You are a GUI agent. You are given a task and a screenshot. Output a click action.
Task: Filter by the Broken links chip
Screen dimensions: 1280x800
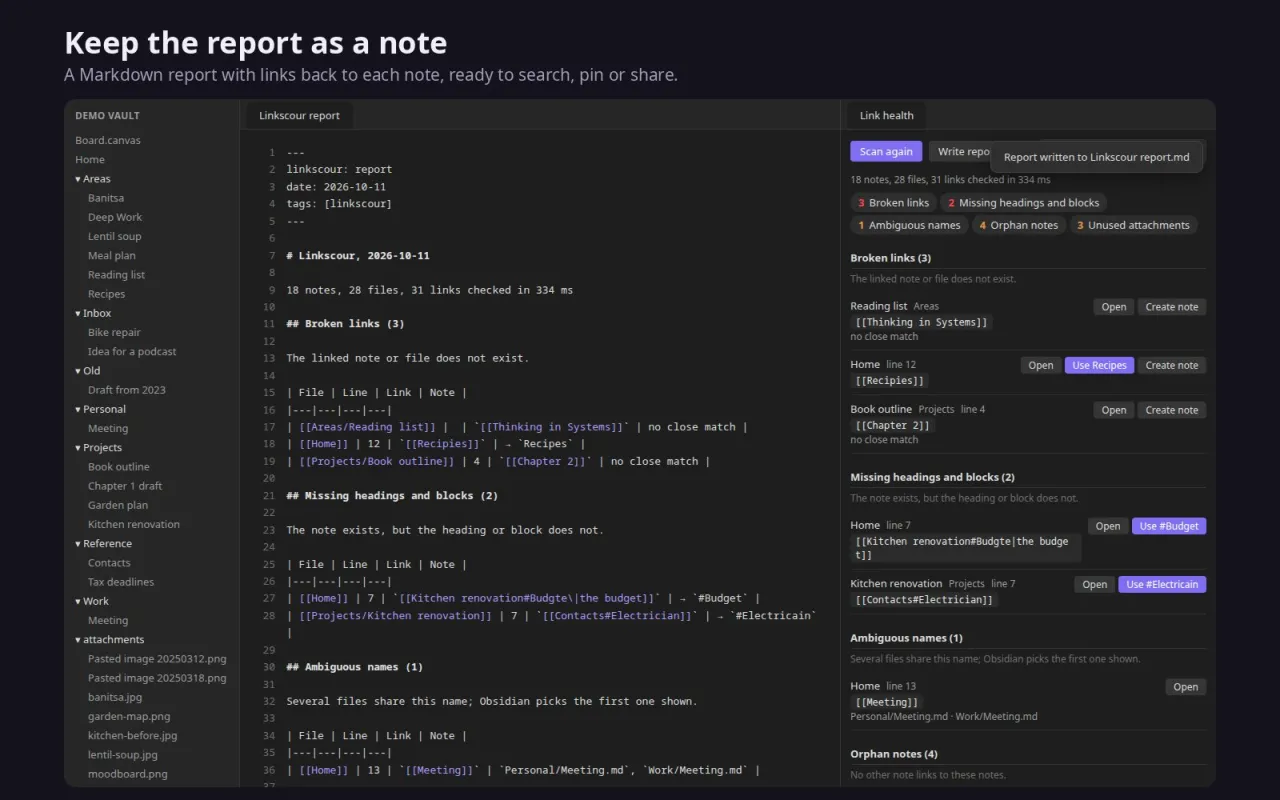coord(894,203)
